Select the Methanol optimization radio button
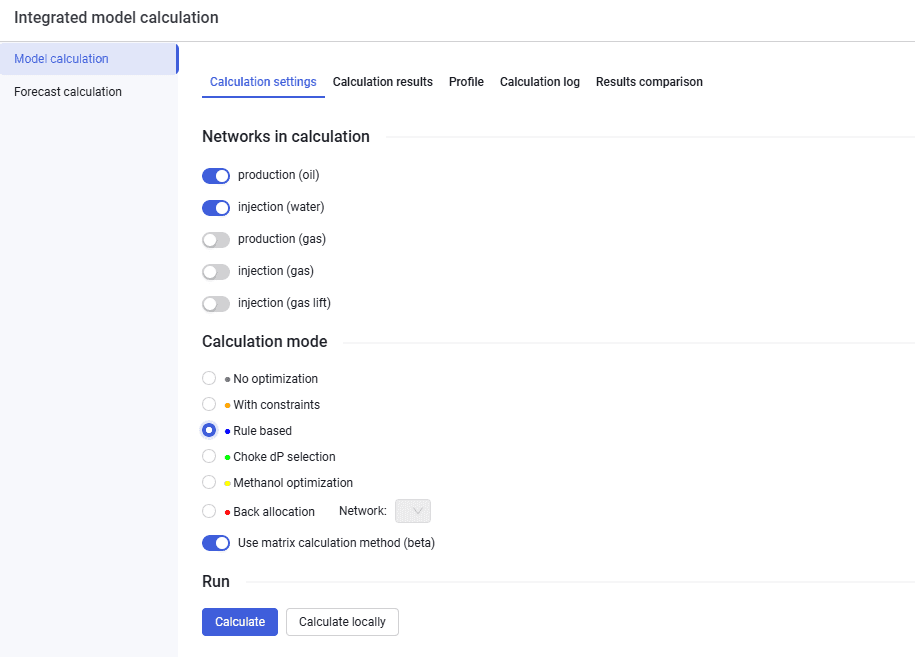Viewport: 915px width, 657px height. click(209, 482)
